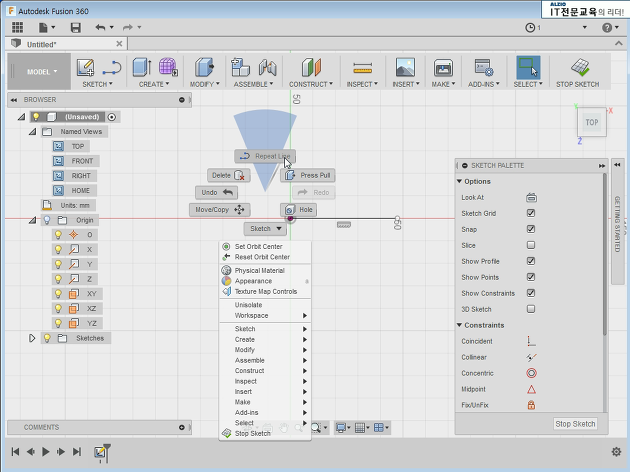Toggle visibility bulb of Origin folder
This screenshot has width=630, height=472.
[x=47, y=220]
